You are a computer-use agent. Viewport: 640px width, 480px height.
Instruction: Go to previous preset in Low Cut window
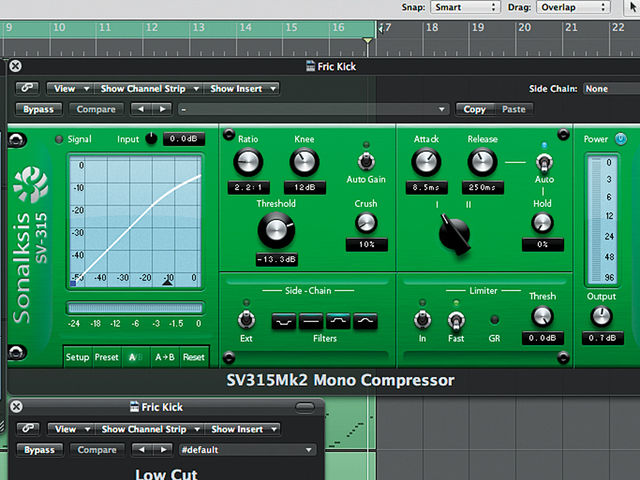pyautogui.click(x=142, y=450)
